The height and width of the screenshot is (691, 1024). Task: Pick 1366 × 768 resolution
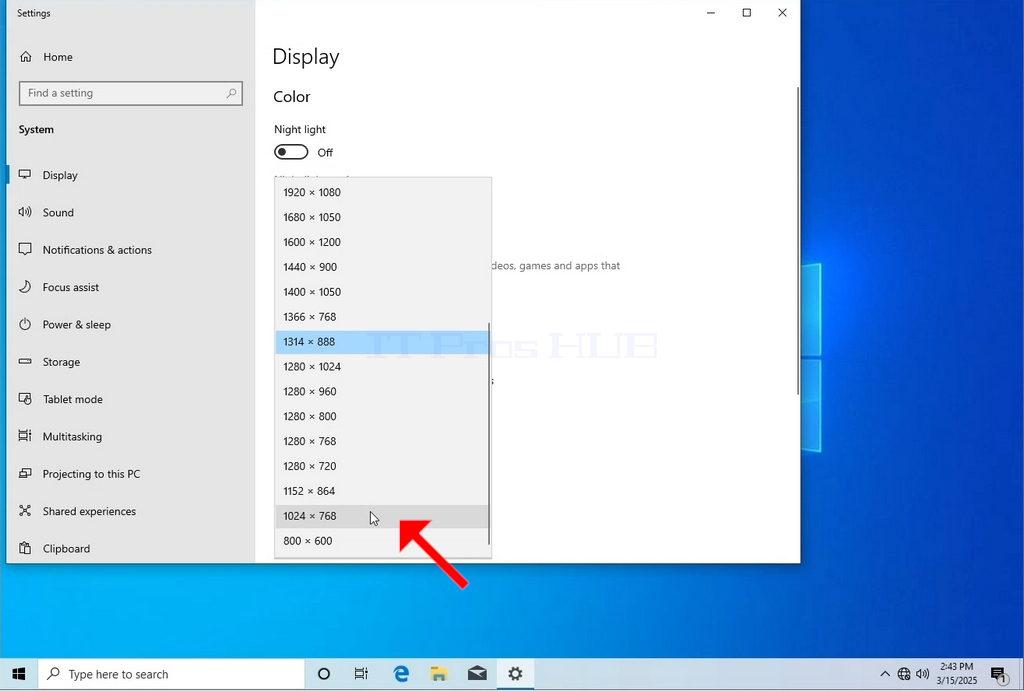coord(382,317)
